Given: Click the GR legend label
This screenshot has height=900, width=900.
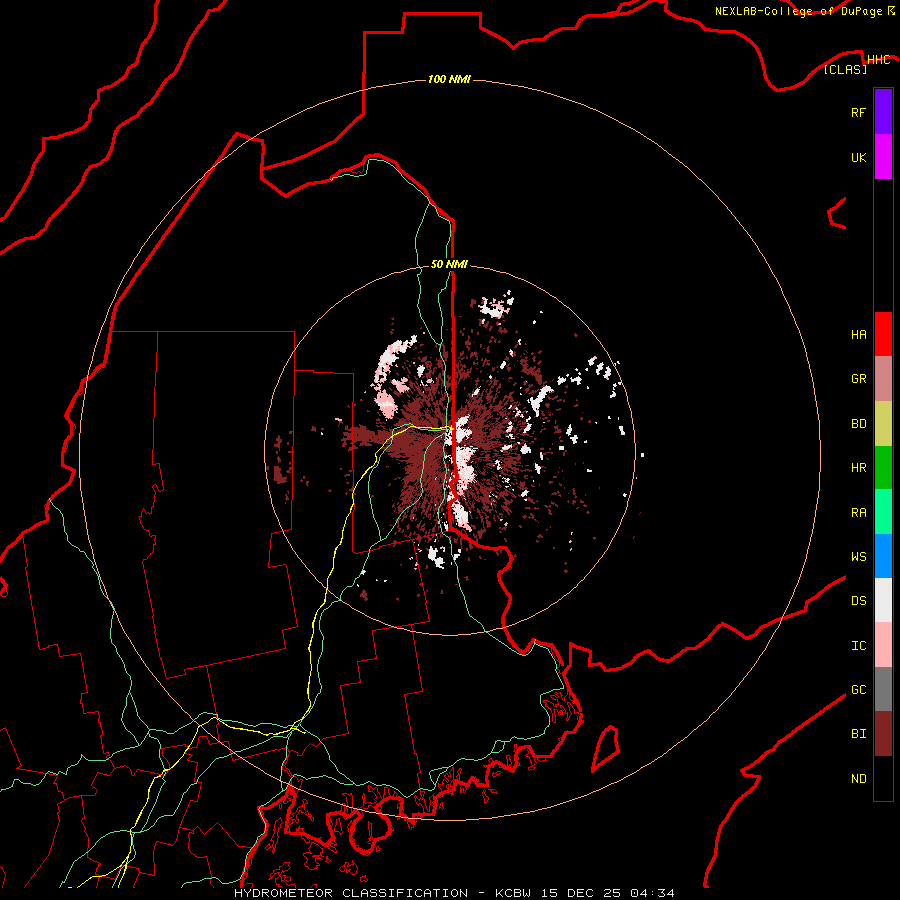Looking at the screenshot, I should (858, 379).
